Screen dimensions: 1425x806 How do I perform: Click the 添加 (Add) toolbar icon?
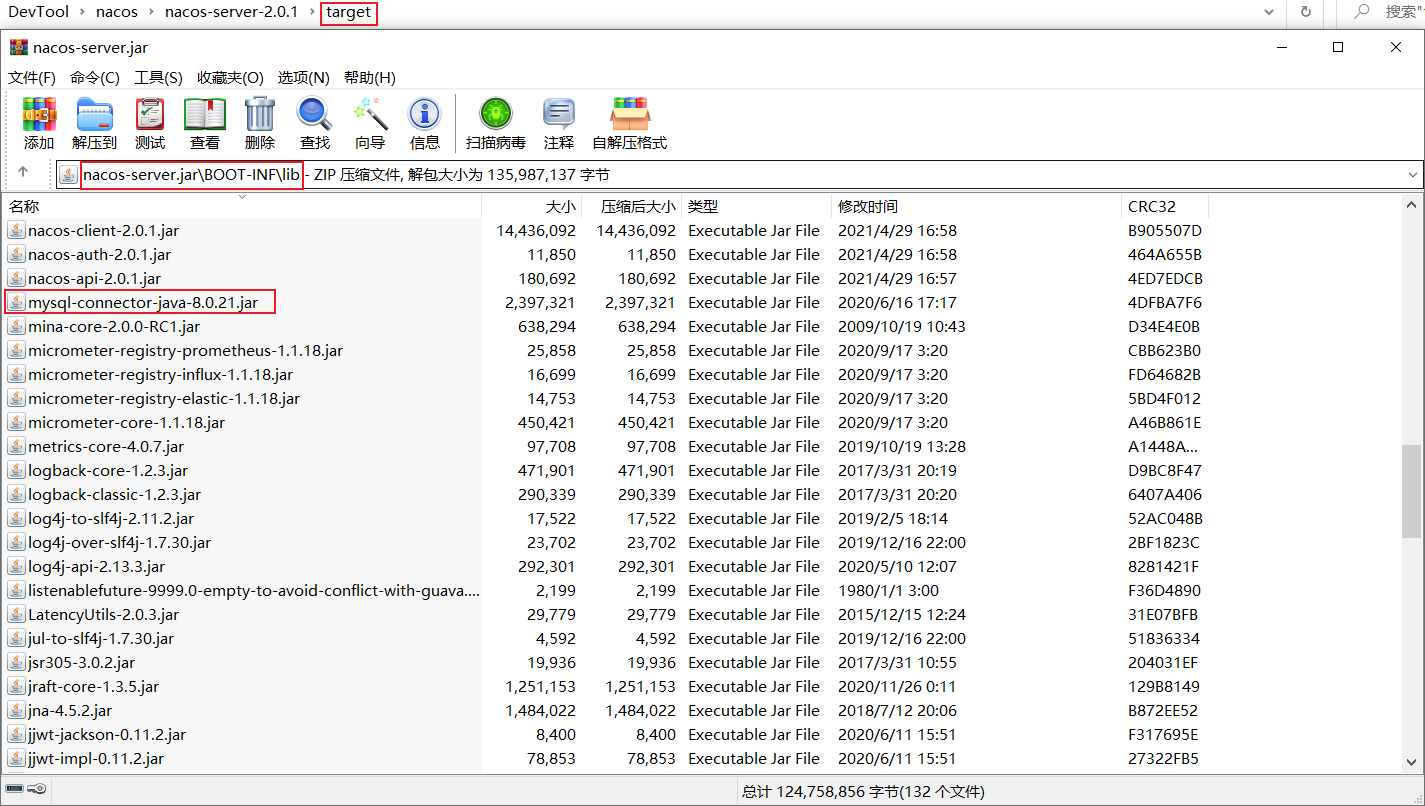tap(39, 114)
